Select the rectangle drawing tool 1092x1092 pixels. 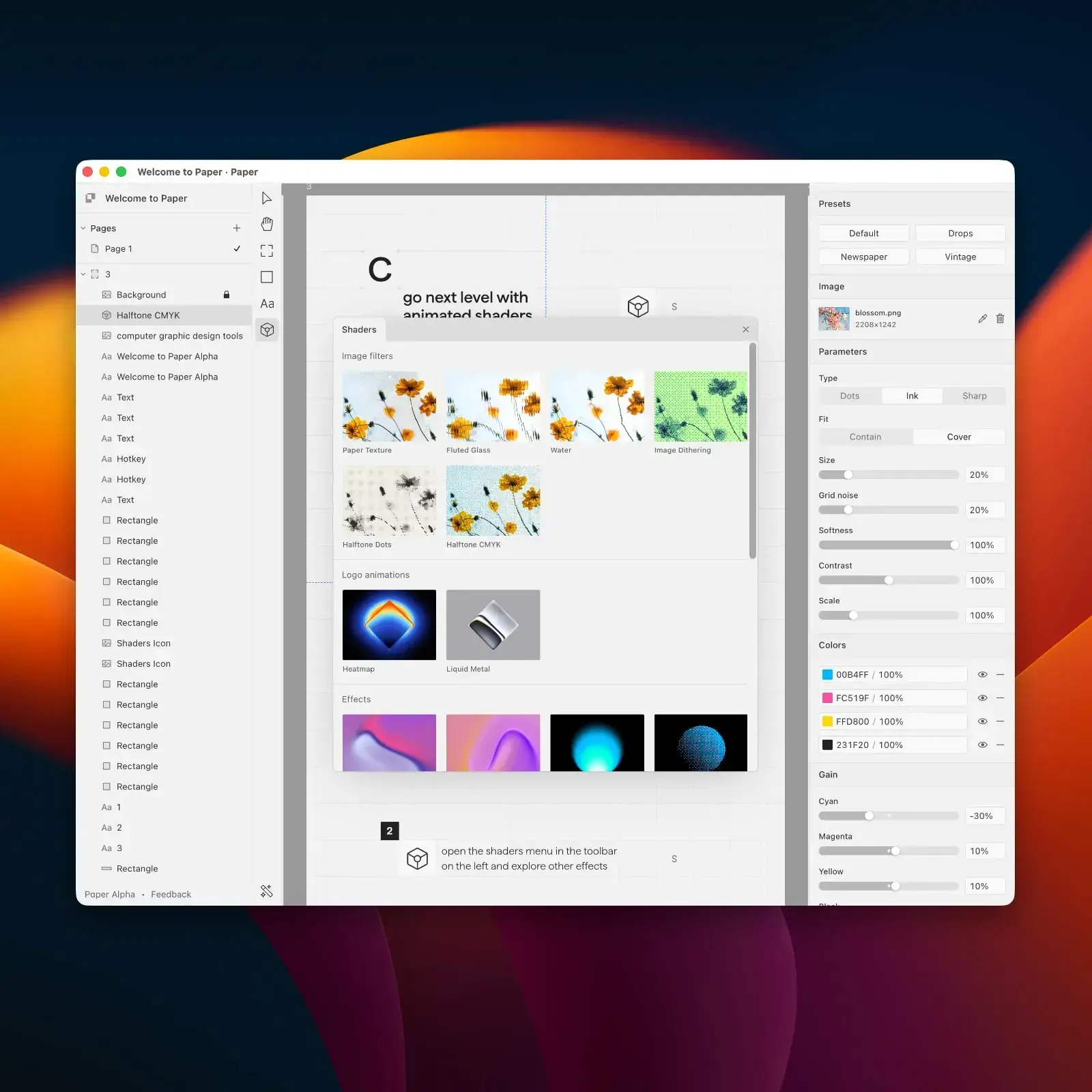[x=267, y=277]
